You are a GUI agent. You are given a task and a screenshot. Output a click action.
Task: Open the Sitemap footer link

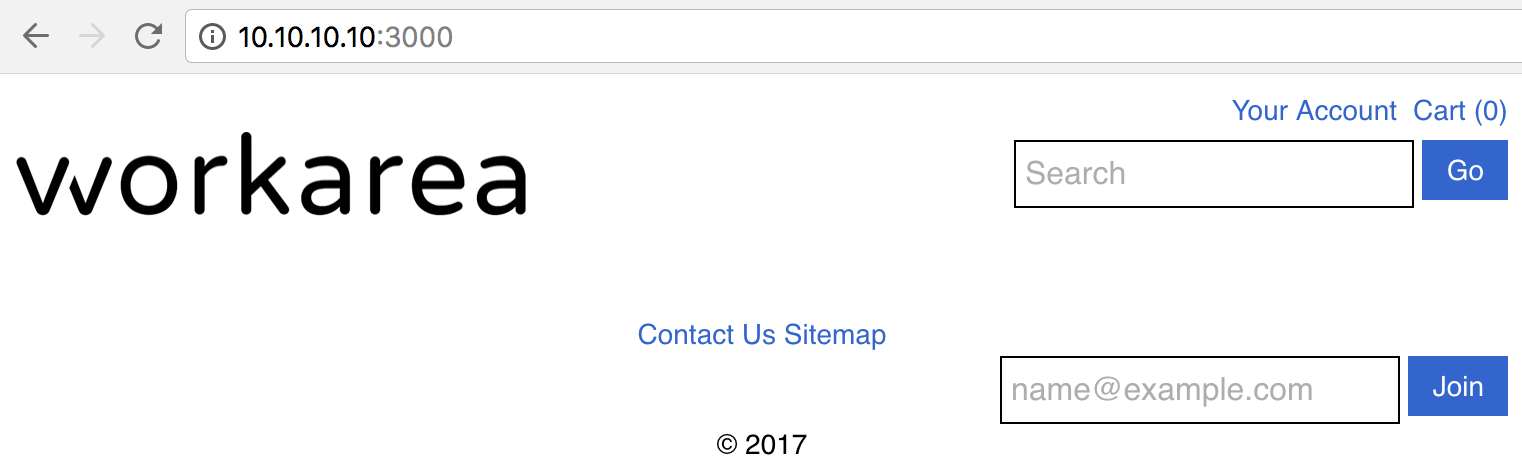(x=835, y=334)
